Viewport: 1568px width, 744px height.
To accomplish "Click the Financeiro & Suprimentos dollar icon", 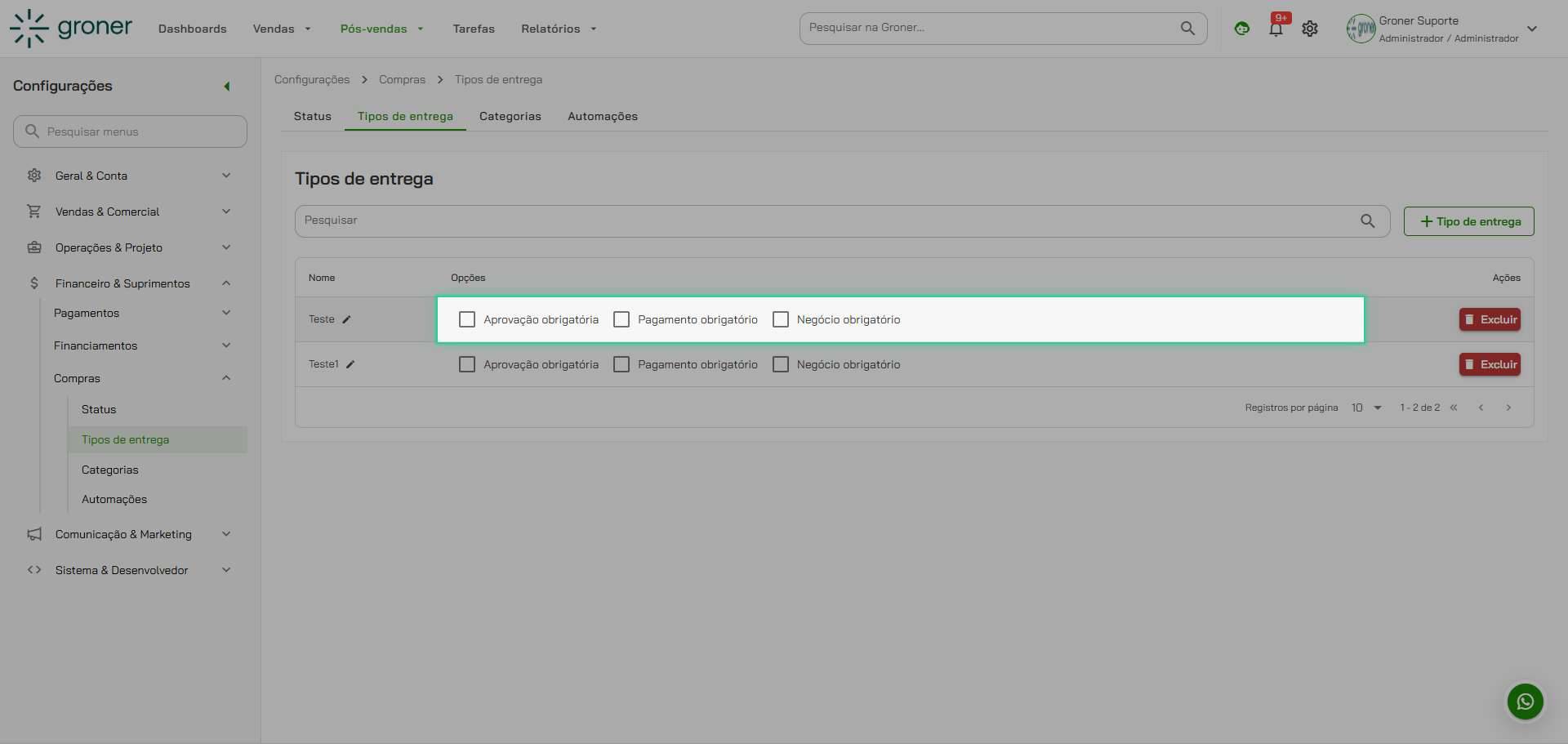I will (33, 283).
